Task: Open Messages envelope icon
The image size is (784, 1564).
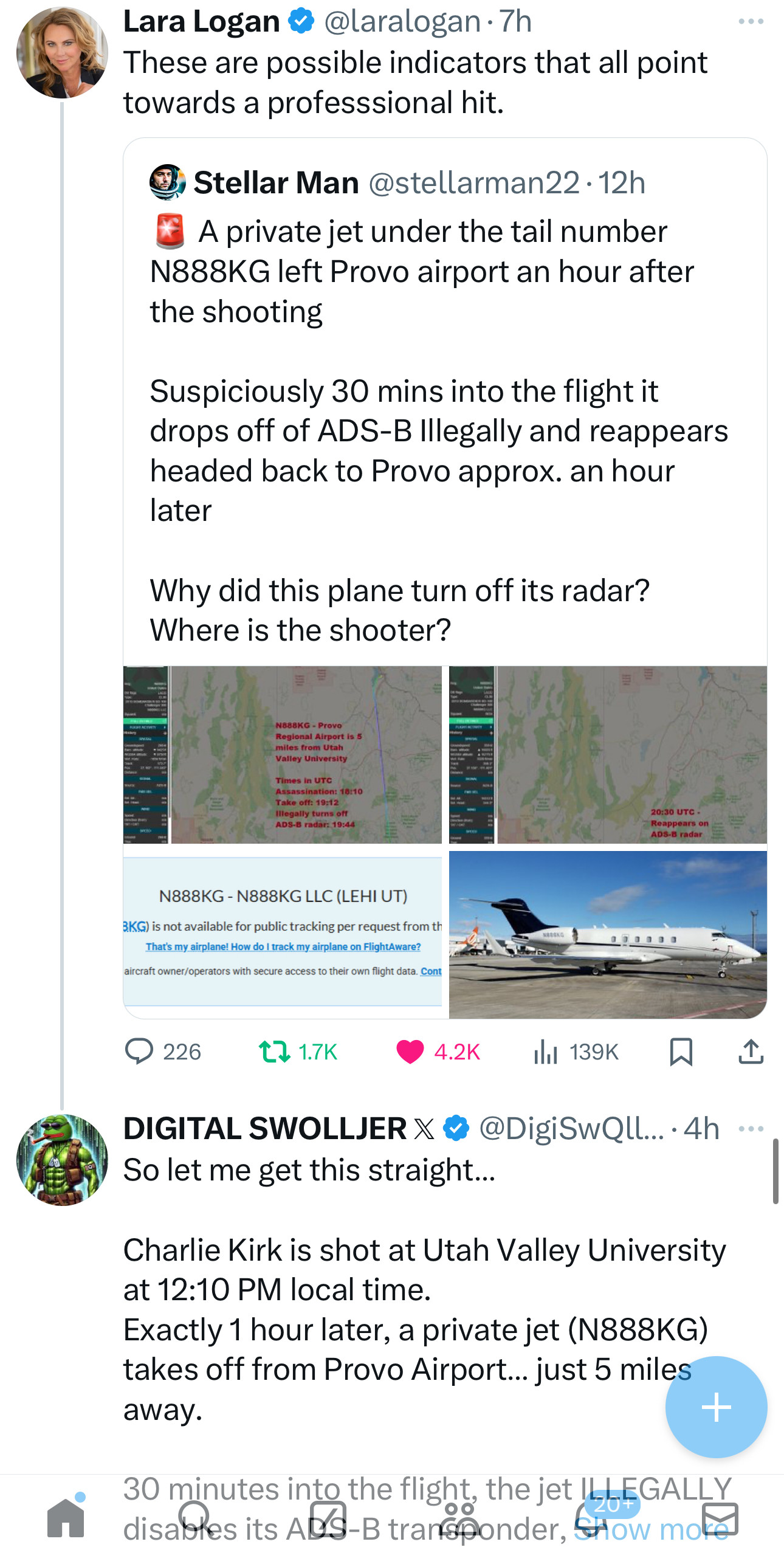Action: tap(720, 1518)
